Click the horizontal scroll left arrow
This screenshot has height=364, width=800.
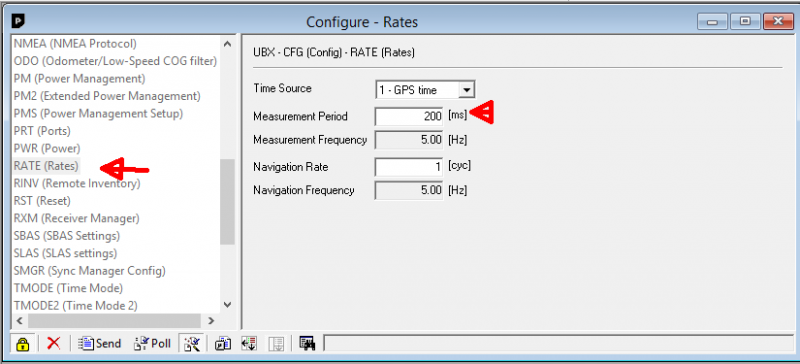20,321
